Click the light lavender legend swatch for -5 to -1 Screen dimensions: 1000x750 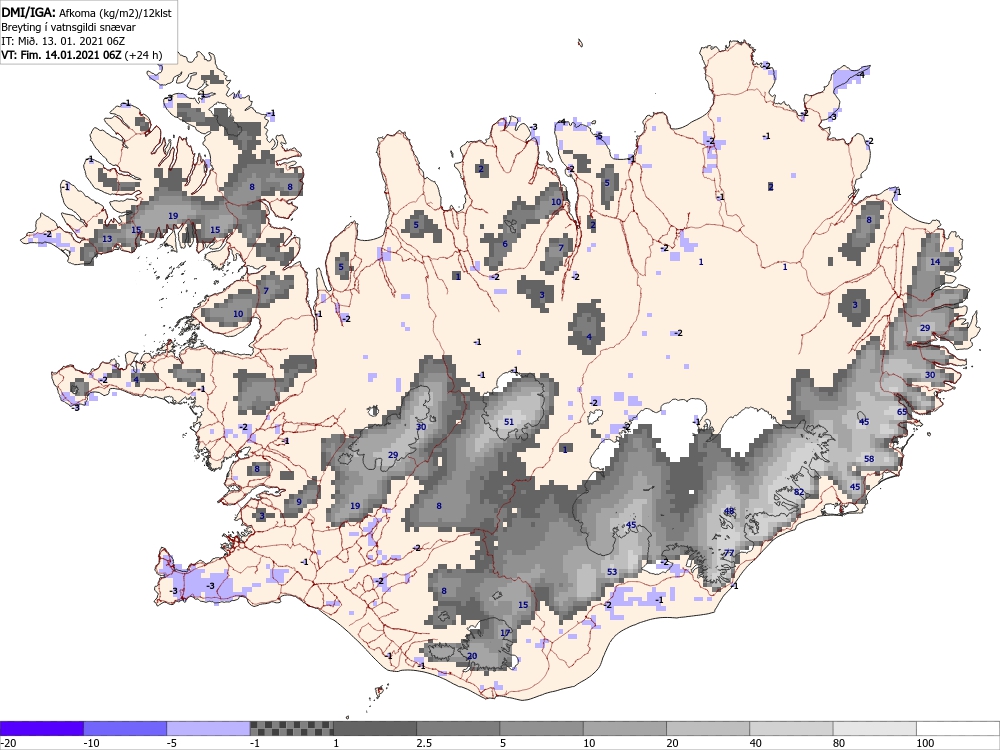(x=209, y=728)
